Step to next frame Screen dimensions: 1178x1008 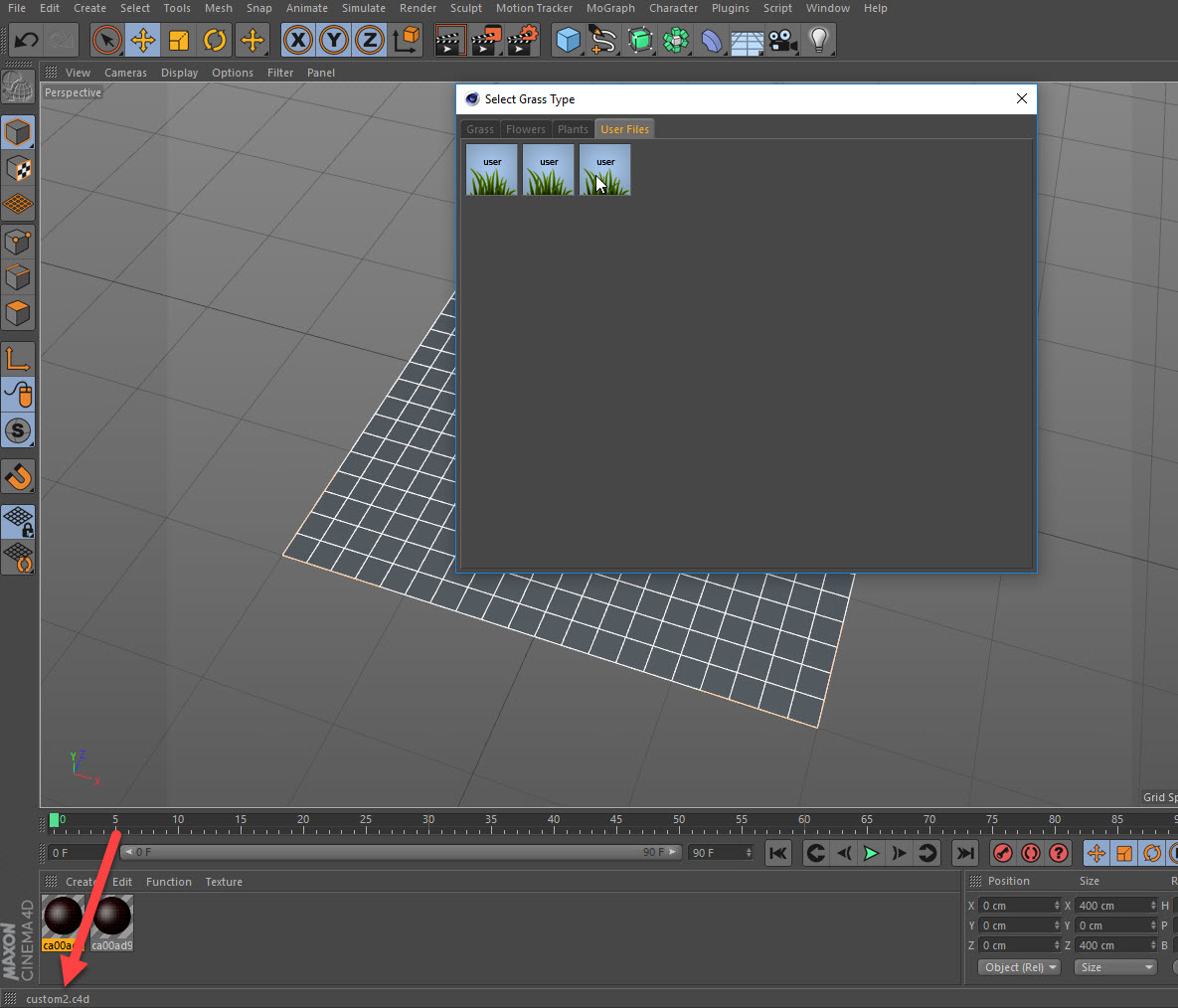tap(900, 853)
